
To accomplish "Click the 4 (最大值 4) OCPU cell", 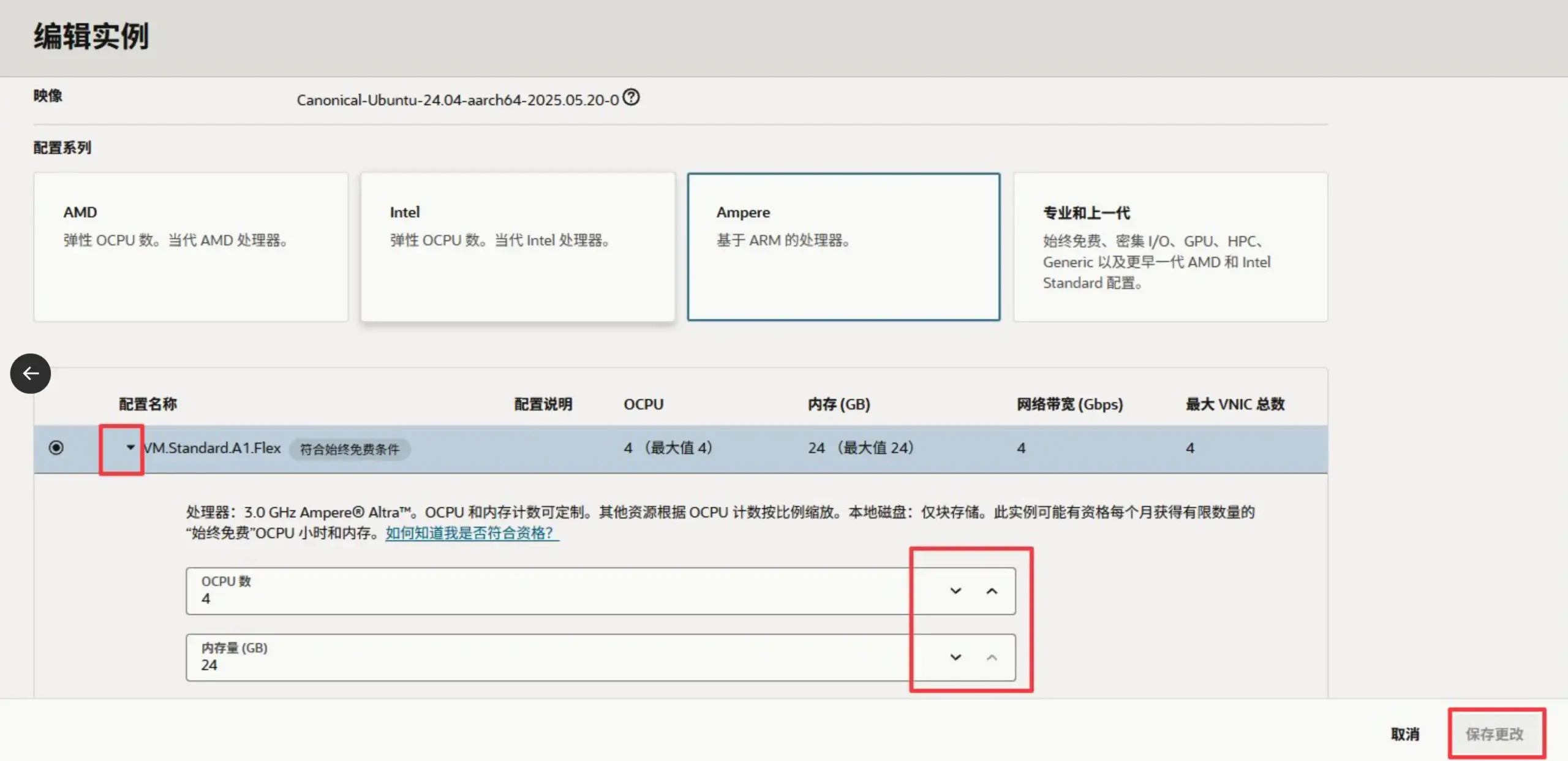I will pos(668,448).
